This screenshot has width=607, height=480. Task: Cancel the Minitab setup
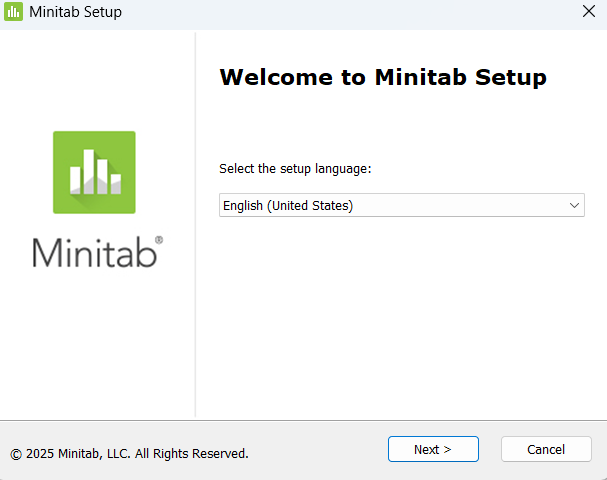546,449
